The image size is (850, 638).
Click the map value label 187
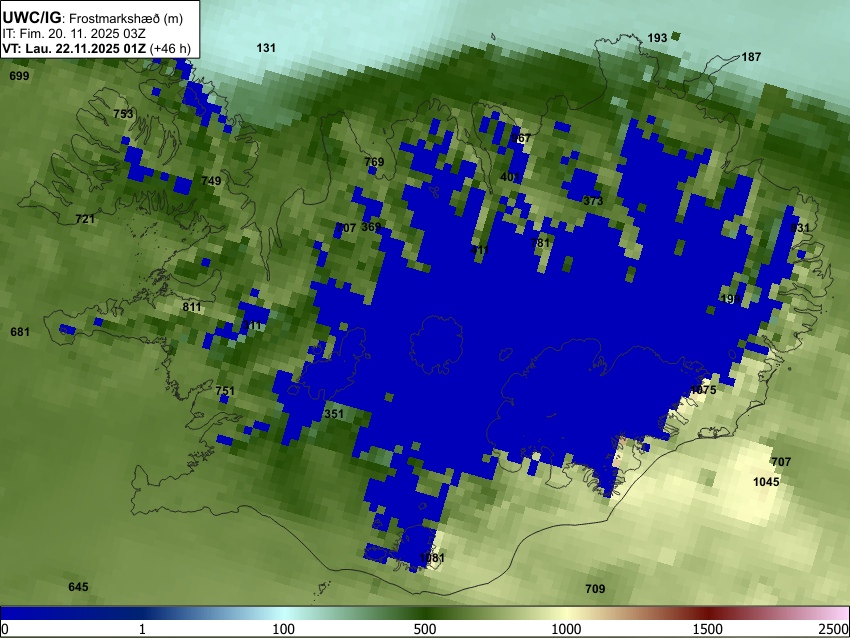pos(751,56)
